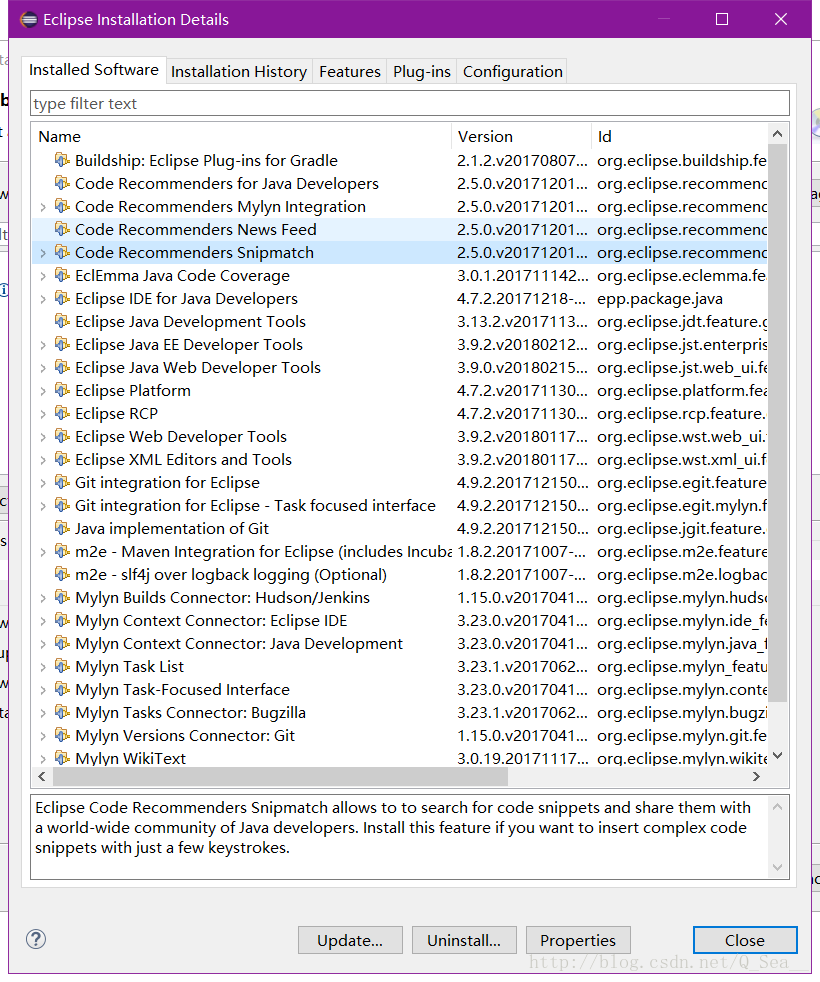Image resolution: width=820 pixels, height=982 pixels.
Task: Select the epp.package.java id cell
Action: pyautogui.click(x=660, y=299)
